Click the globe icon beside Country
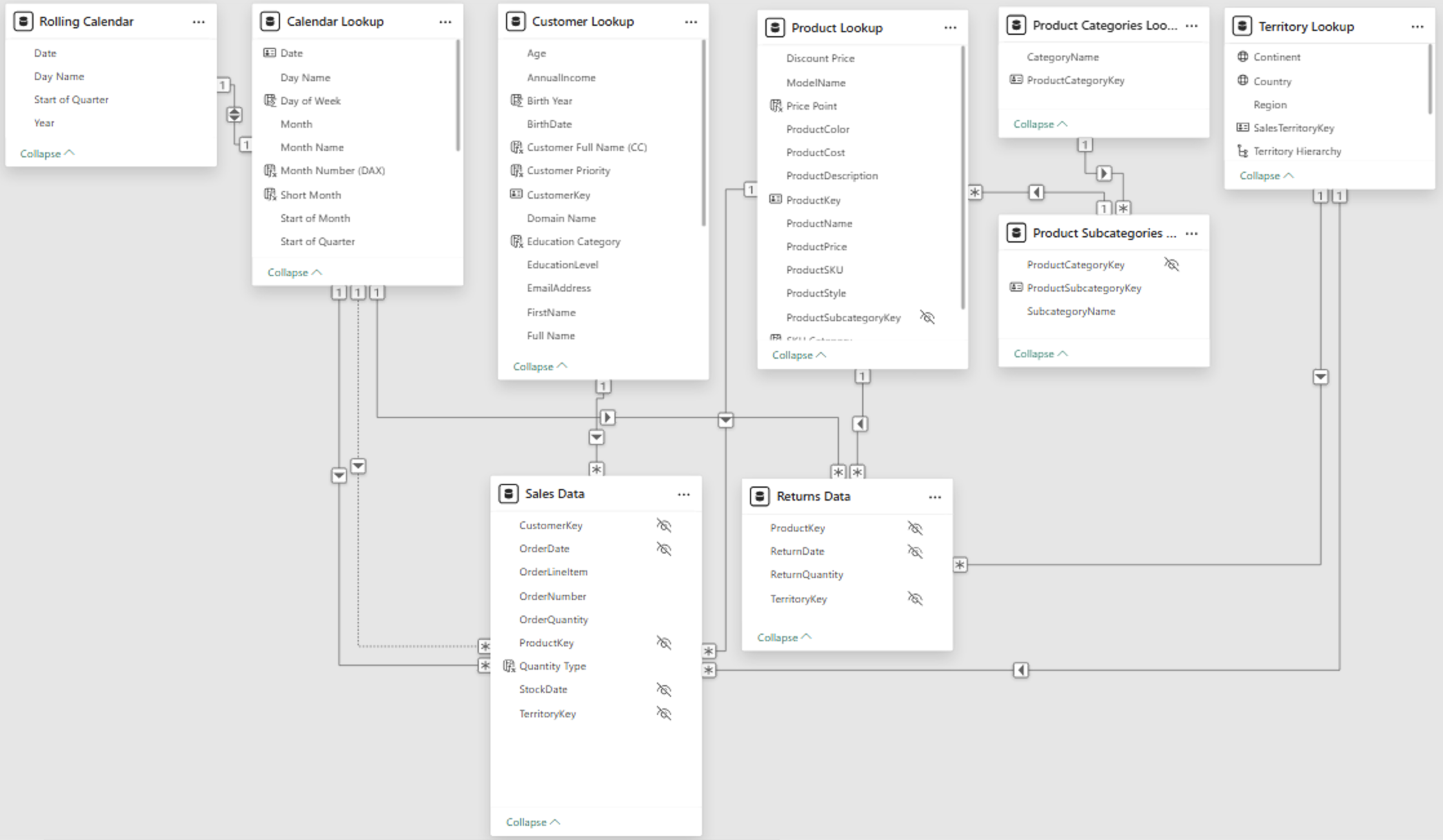Screen dimensions: 1443x840 click(1243, 81)
